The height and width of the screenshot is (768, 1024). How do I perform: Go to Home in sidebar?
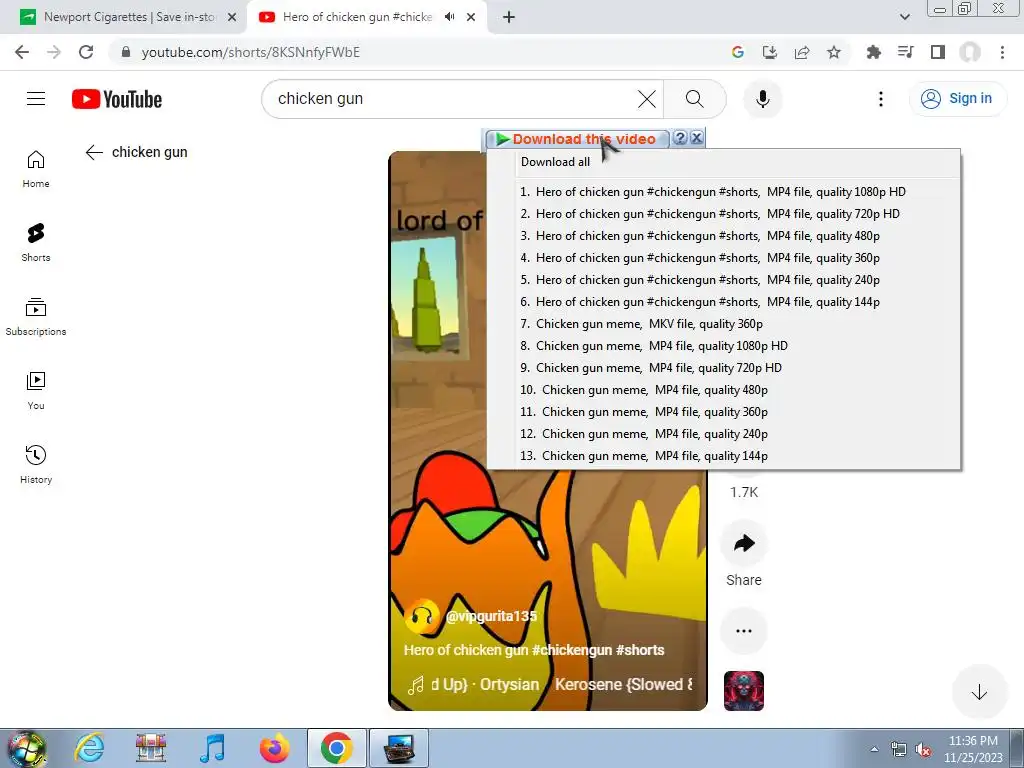36,169
